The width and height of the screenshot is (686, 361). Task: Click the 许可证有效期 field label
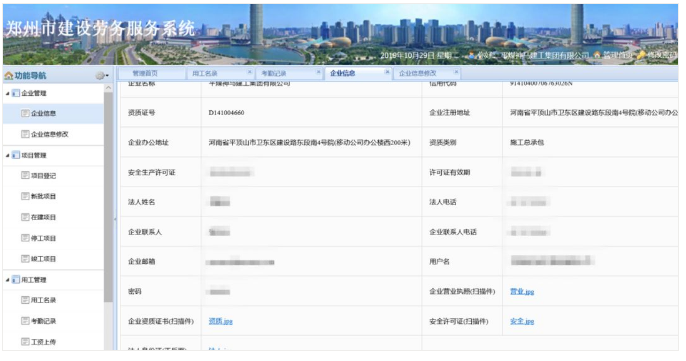click(449, 172)
